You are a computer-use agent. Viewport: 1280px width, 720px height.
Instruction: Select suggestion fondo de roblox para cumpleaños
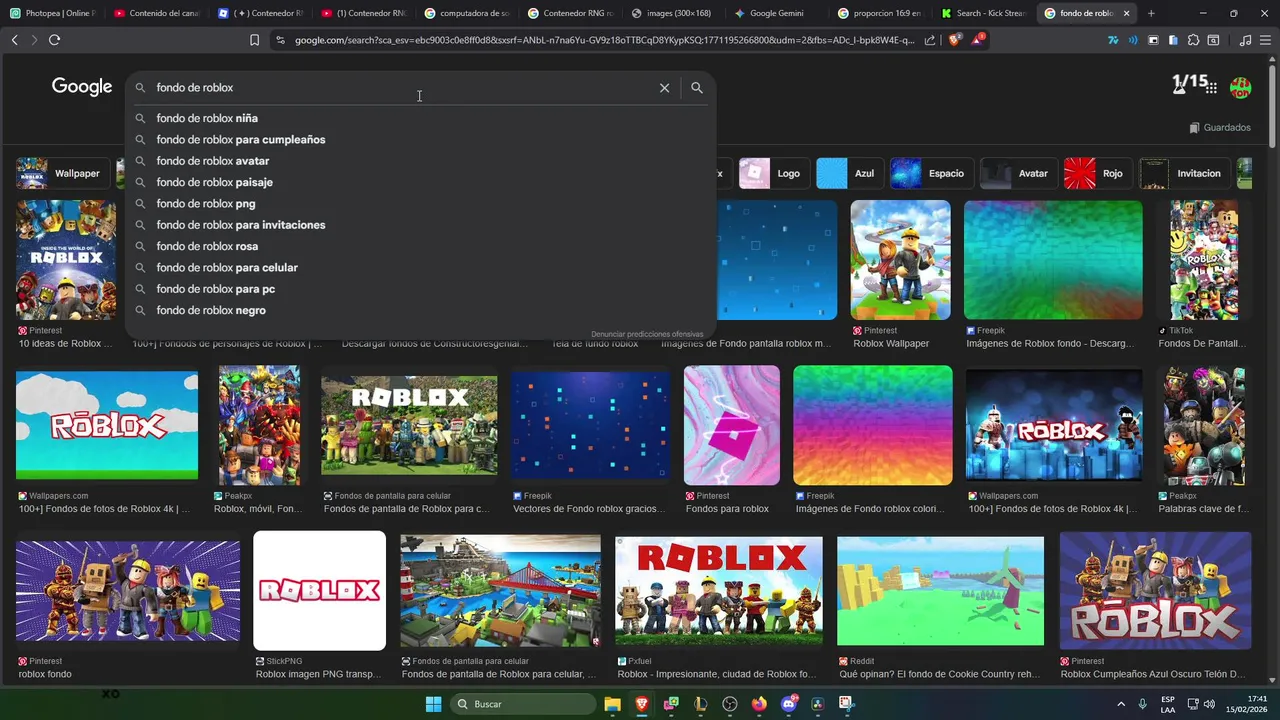(420, 140)
